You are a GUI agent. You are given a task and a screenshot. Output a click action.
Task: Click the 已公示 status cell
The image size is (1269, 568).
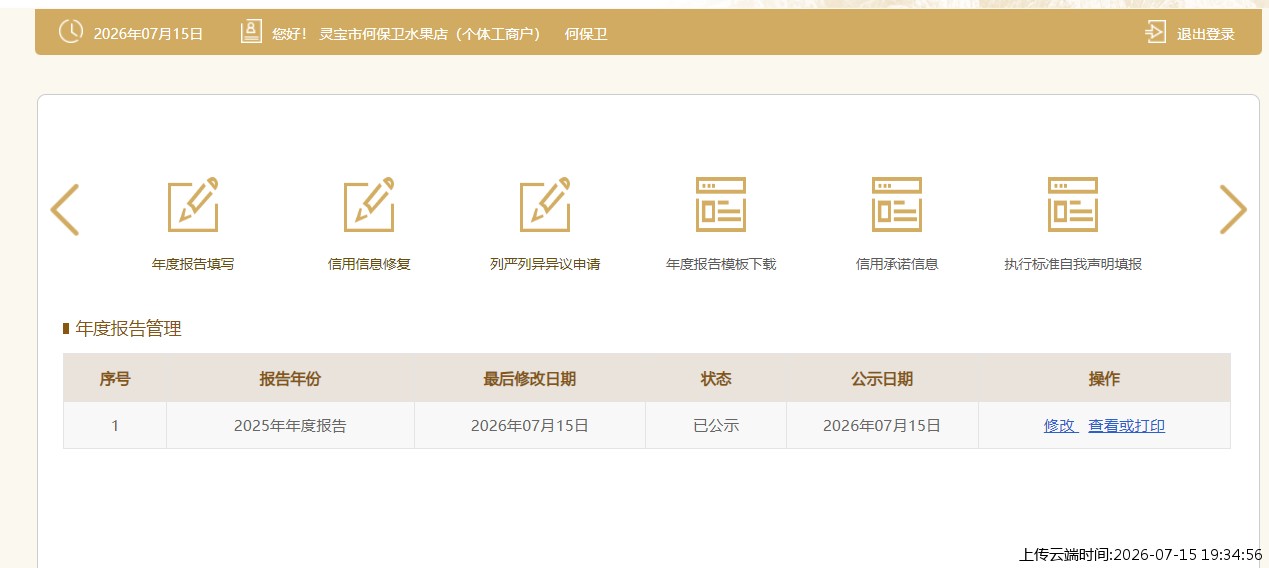716,425
